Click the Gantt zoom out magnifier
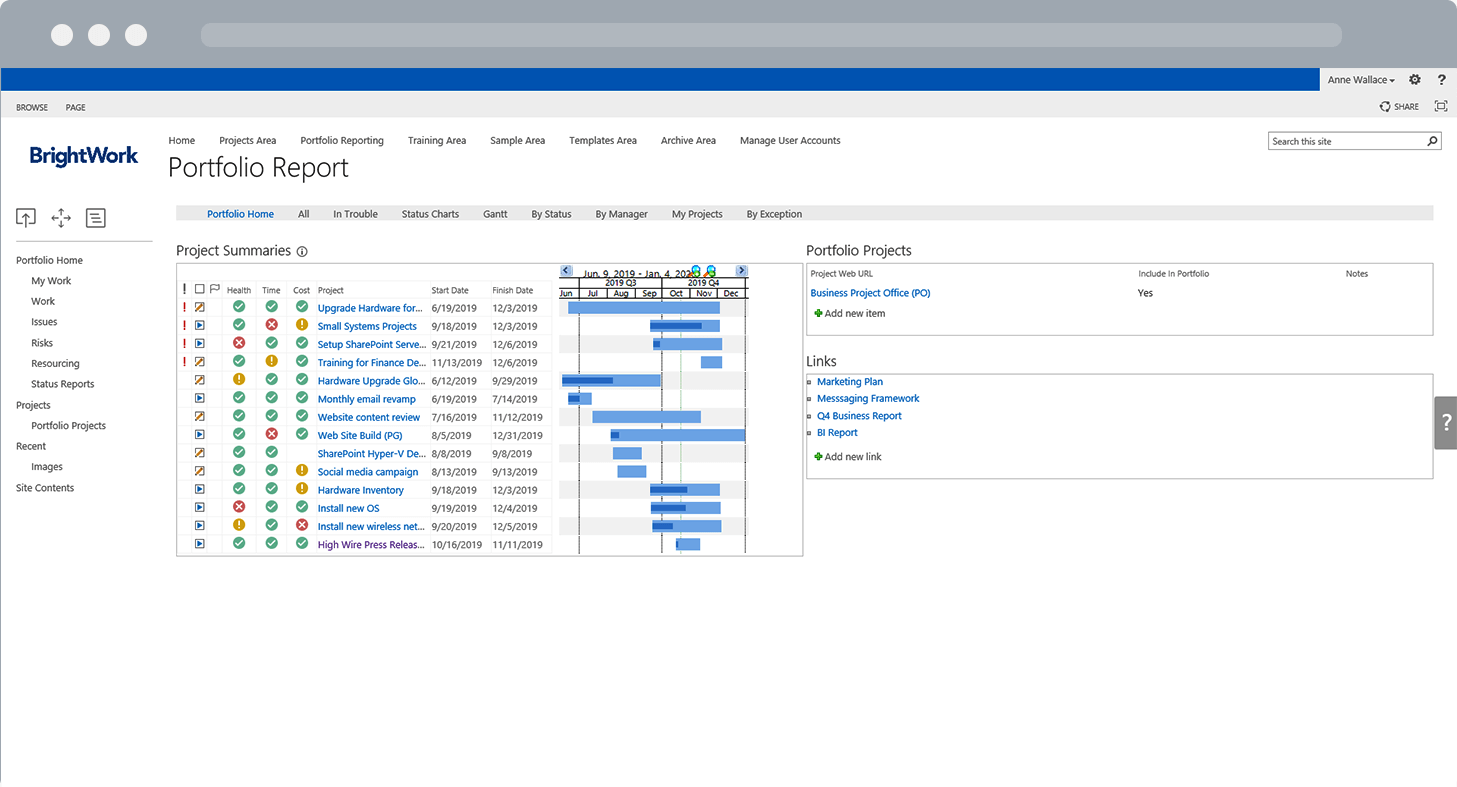 (x=710, y=271)
